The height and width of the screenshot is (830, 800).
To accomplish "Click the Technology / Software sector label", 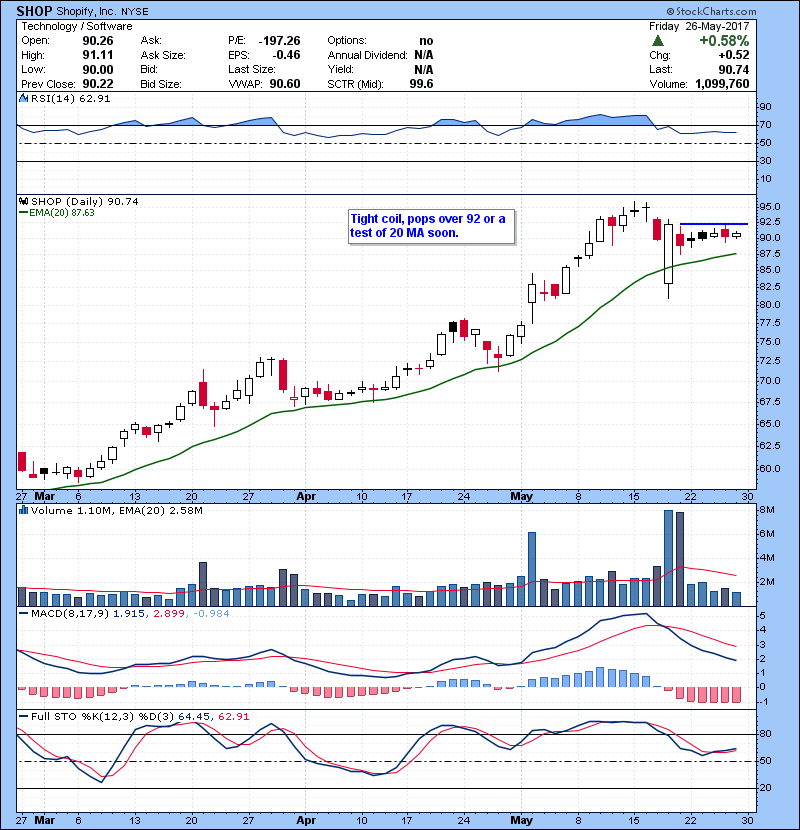I will pos(77,26).
